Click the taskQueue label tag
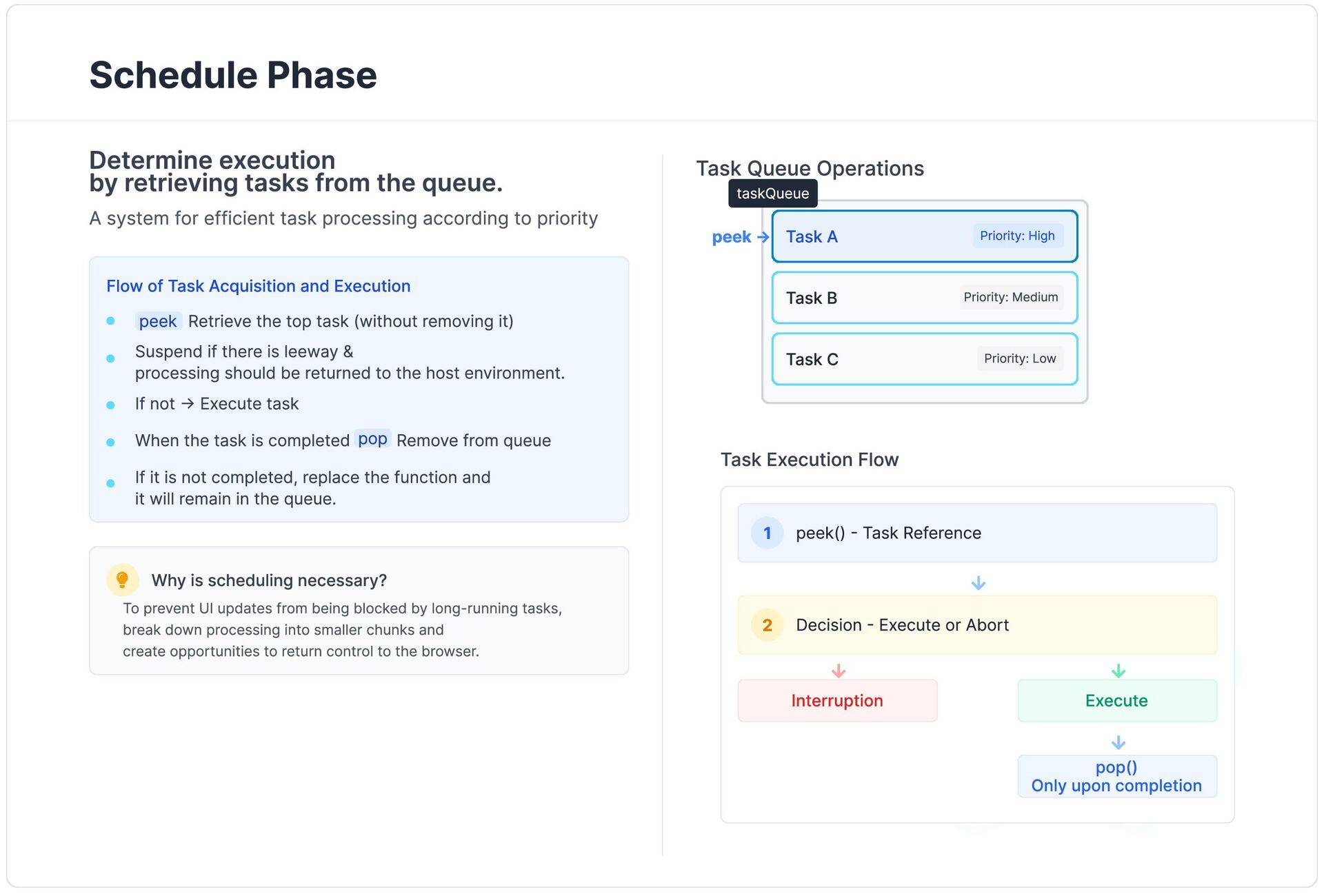The width and height of the screenshot is (1324, 896). 772,194
